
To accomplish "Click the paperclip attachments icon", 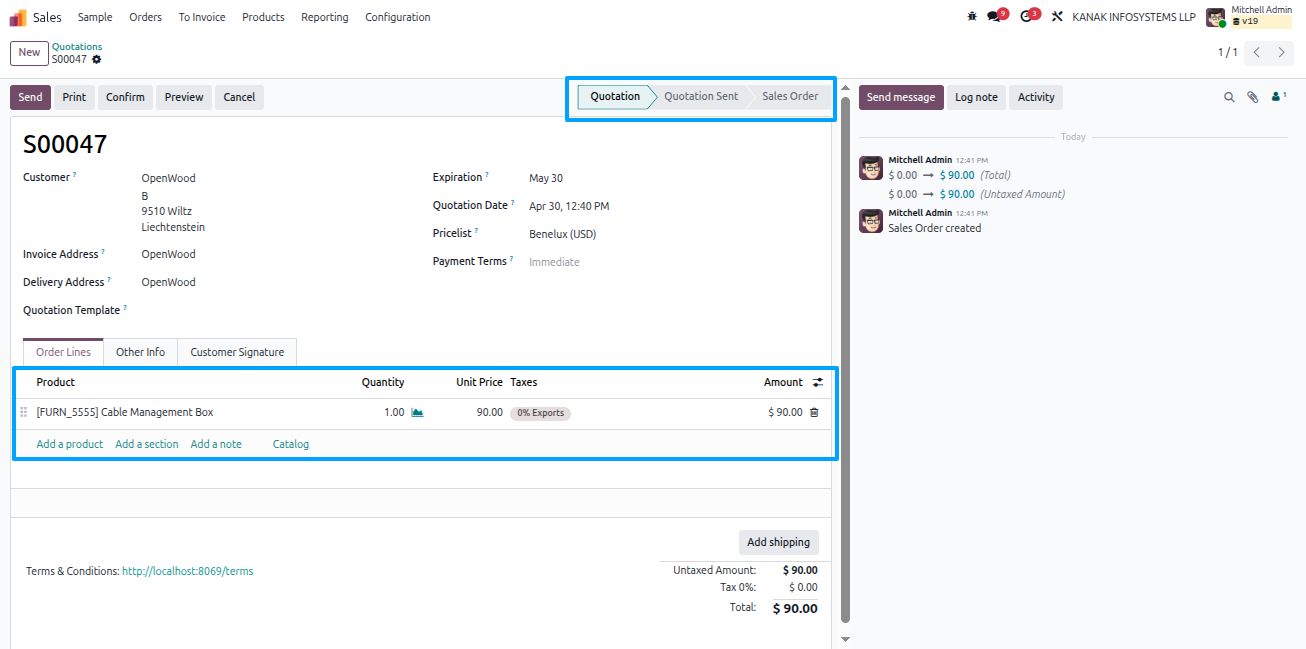I will coord(1253,97).
